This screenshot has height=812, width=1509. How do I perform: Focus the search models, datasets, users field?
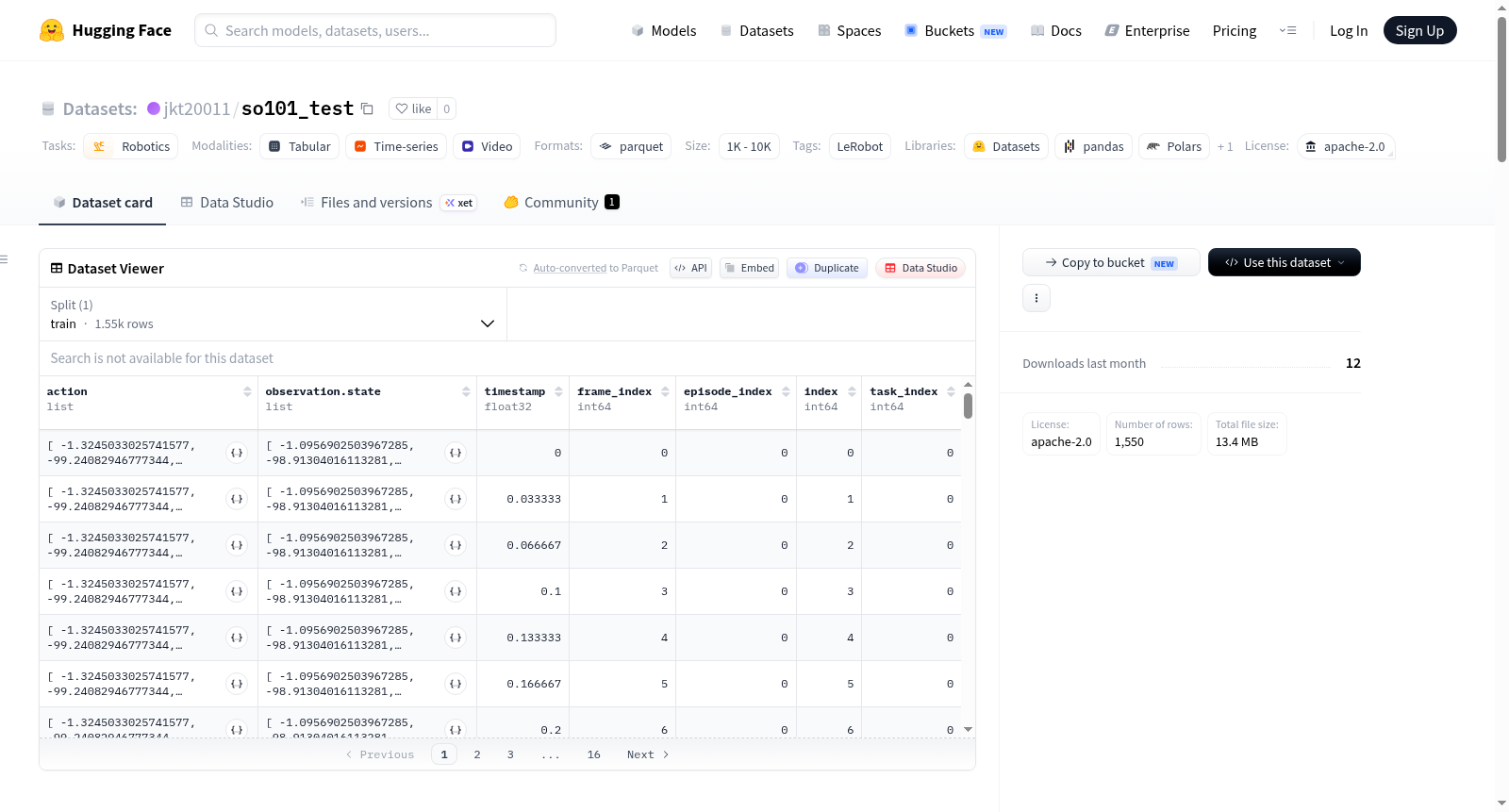tap(375, 30)
